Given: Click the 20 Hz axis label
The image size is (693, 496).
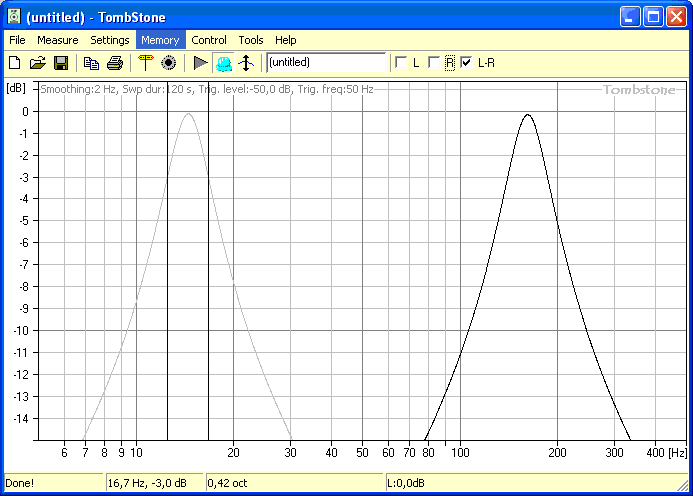Looking at the screenshot, I should [233, 453].
